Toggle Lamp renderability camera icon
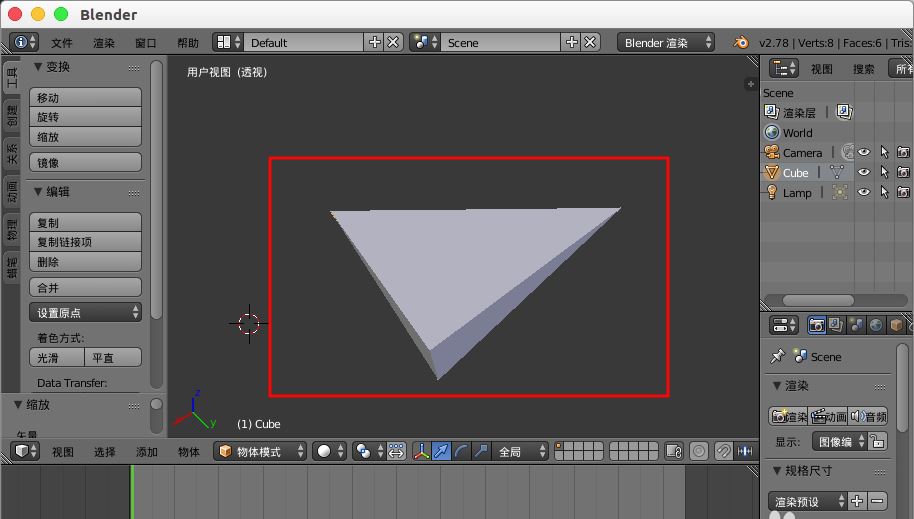The width and height of the screenshot is (914, 519). tap(903, 192)
